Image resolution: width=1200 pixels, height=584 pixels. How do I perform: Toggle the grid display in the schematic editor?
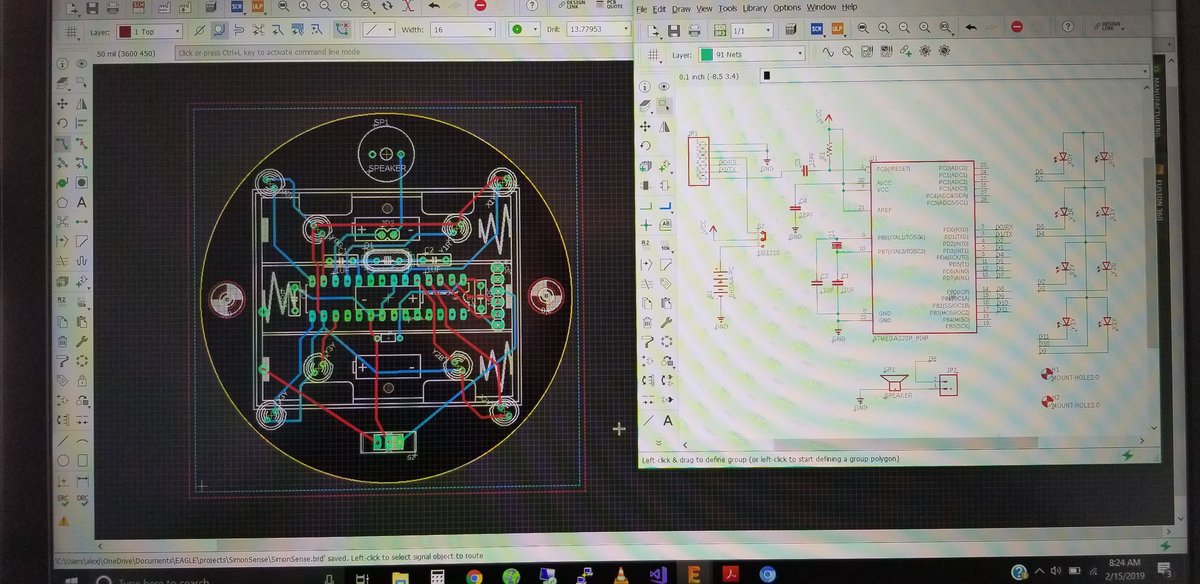[x=652, y=53]
